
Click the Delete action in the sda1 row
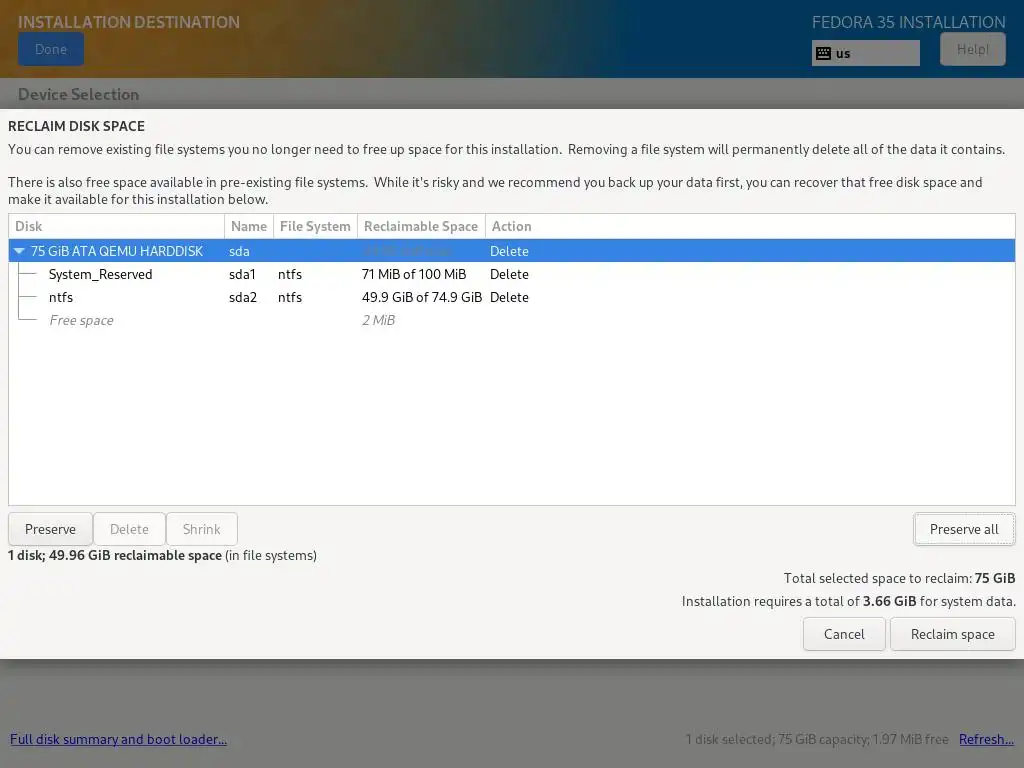pos(509,274)
